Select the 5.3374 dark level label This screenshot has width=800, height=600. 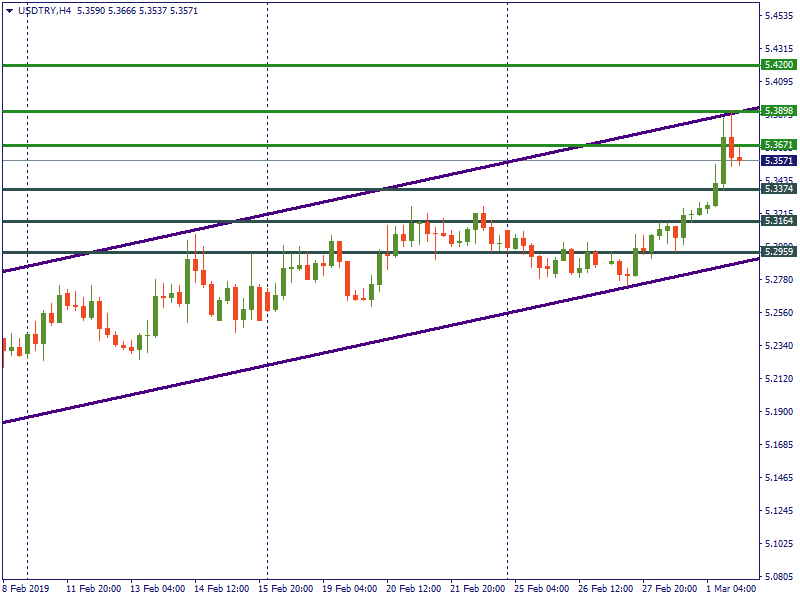[x=778, y=189]
